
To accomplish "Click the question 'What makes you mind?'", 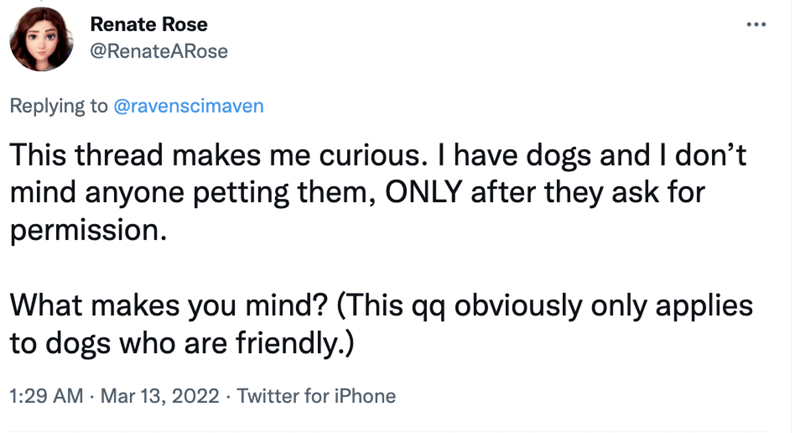I will (168, 305).
